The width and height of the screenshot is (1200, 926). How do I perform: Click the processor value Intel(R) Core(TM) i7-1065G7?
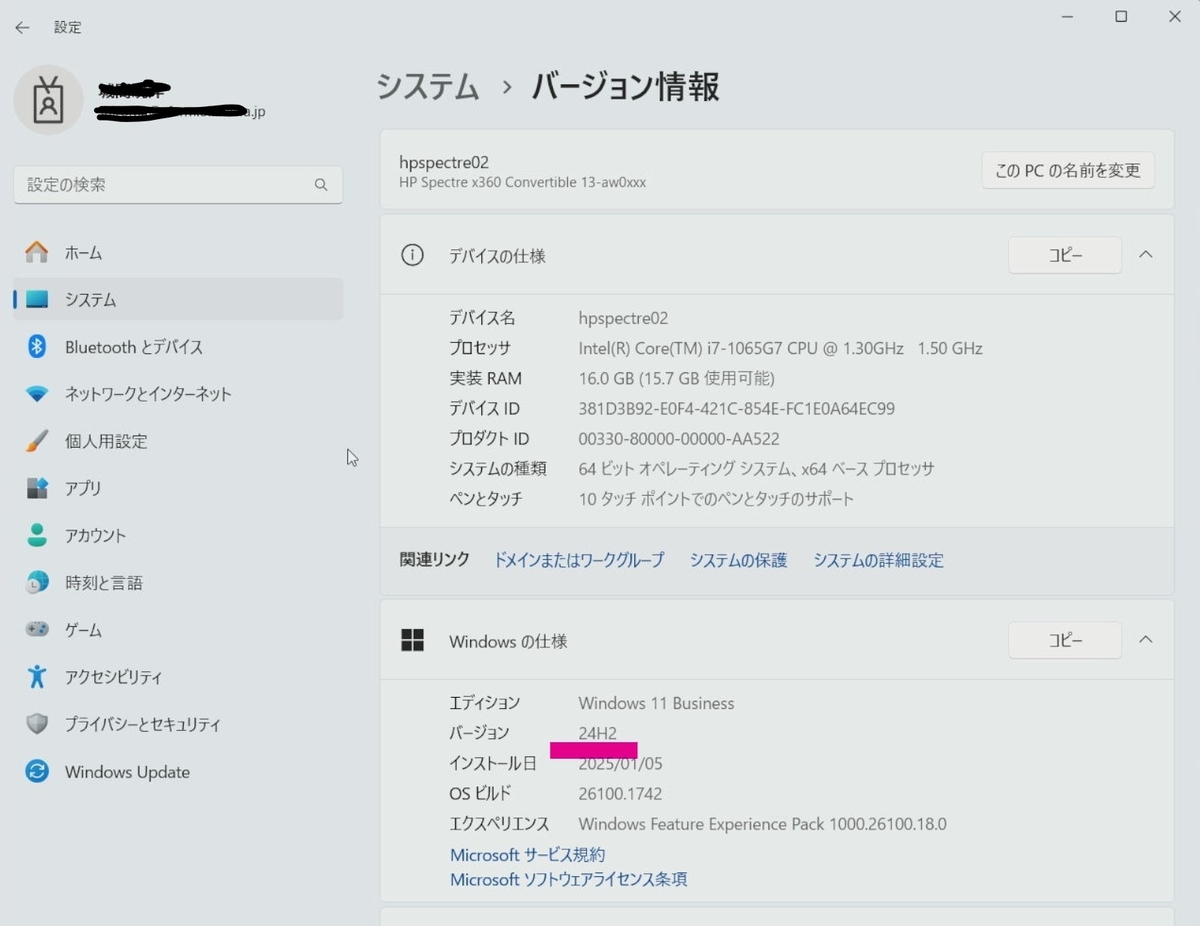pyautogui.click(x=780, y=348)
